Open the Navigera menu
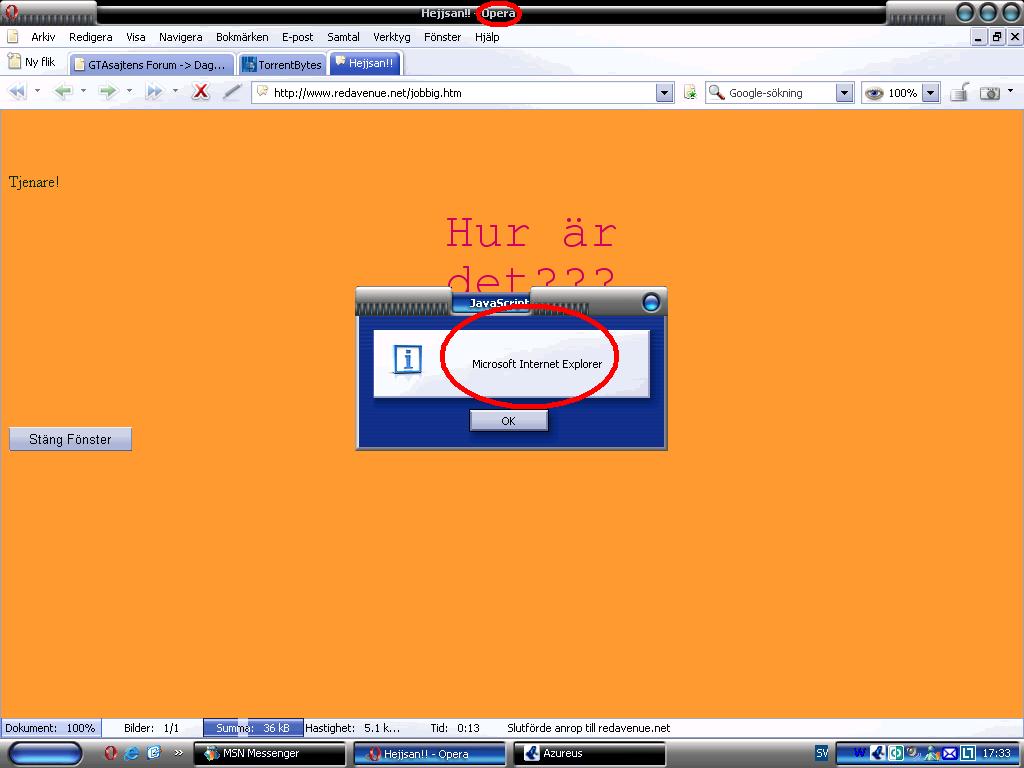Image resolution: width=1024 pixels, height=768 pixels. 181,37
